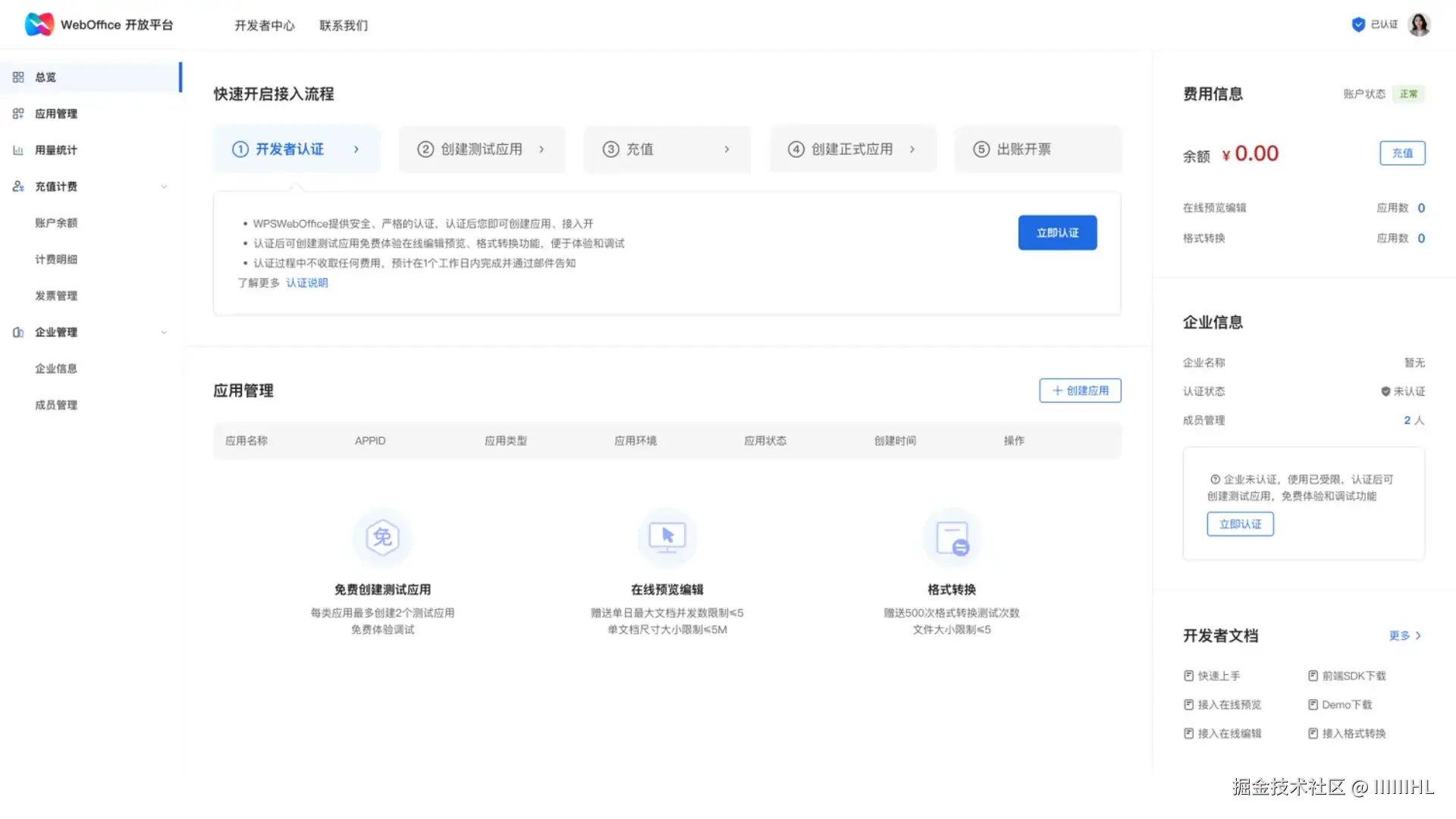Click the WebOffice logo icon
The width and height of the screenshot is (1456, 819).
pyautogui.click(x=39, y=24)
